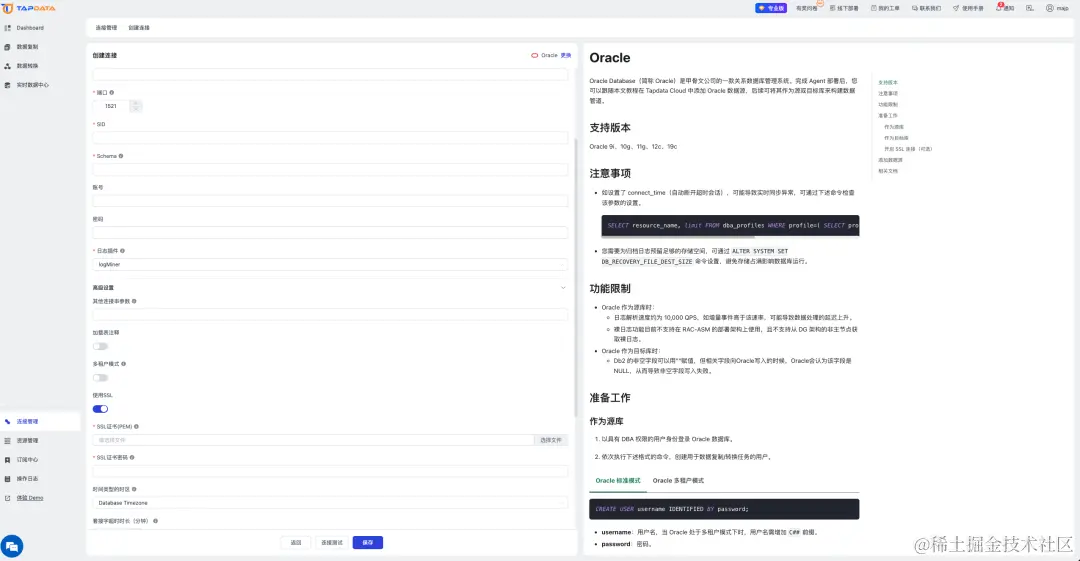
Task: Open the 通知 notifications bell
Action: (x=1005, y=8)
